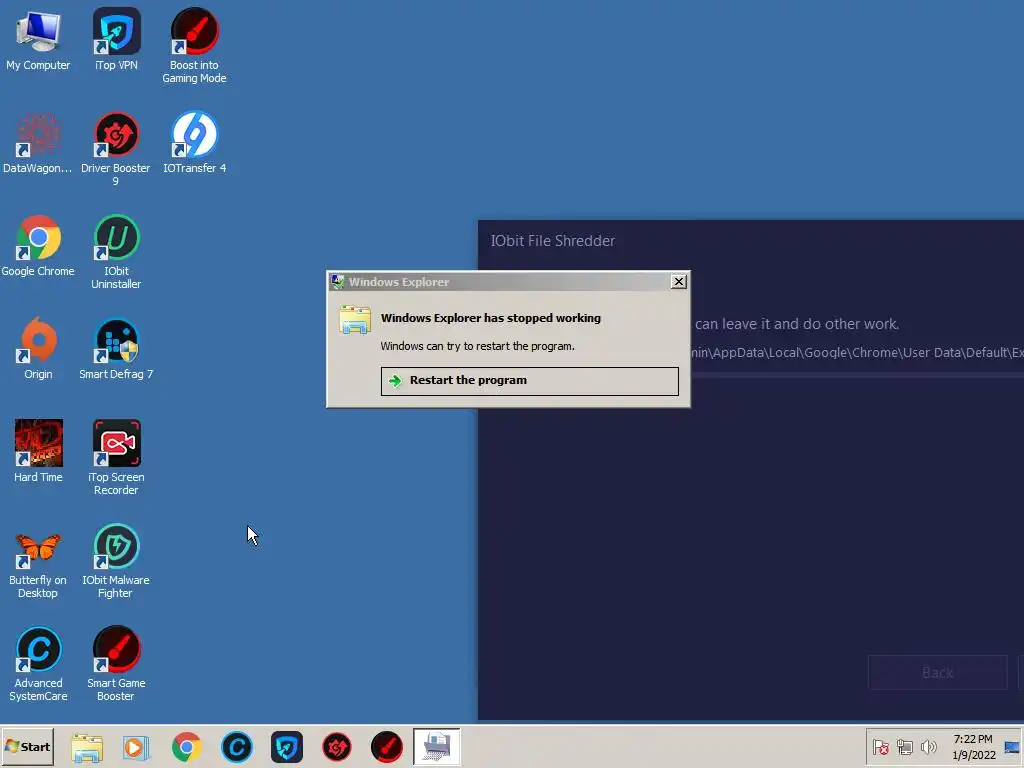The width and height of the screenshot is (1024, 768).
Task: Click the Show Desktop icon beside the clock
Action: [x=1012, y=747]
